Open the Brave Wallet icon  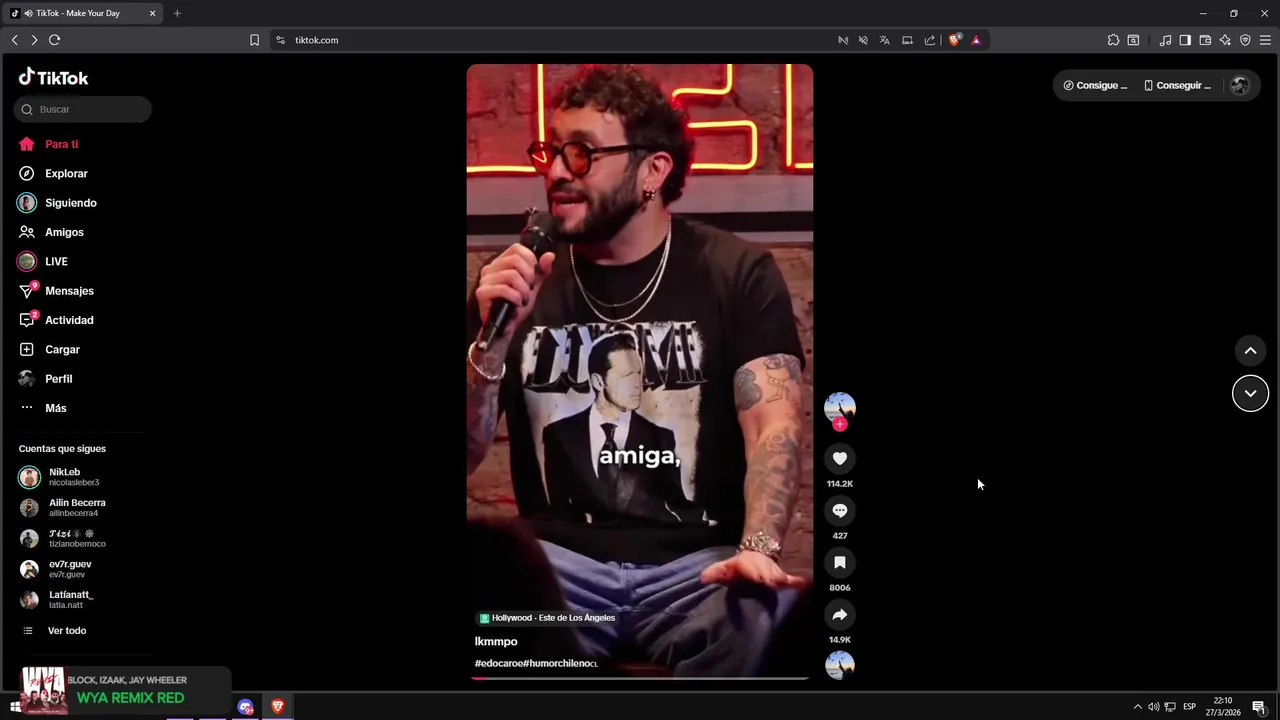(x=1205, y=40)
